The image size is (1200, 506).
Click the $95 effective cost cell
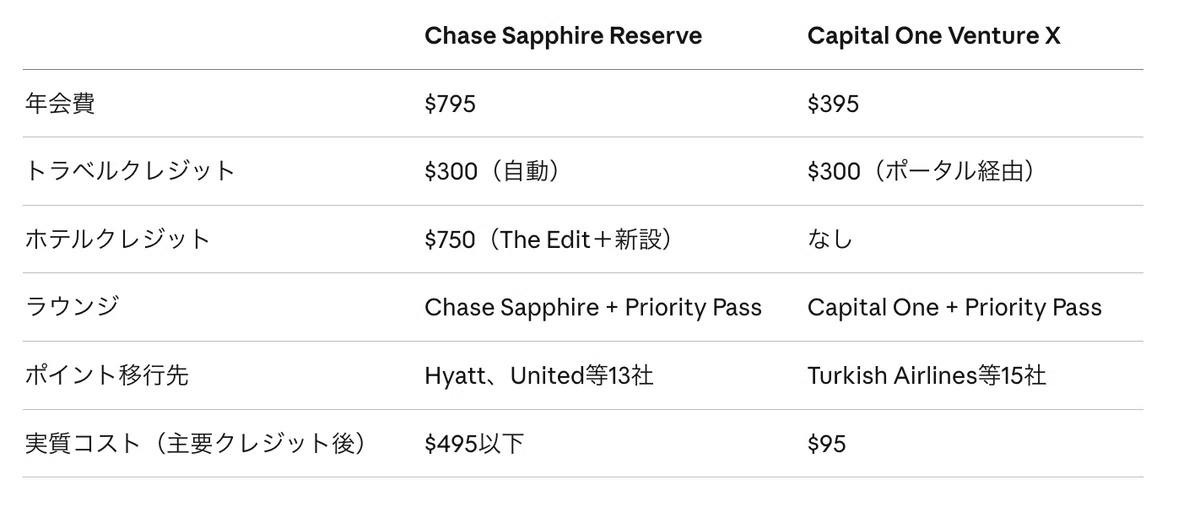827,443
